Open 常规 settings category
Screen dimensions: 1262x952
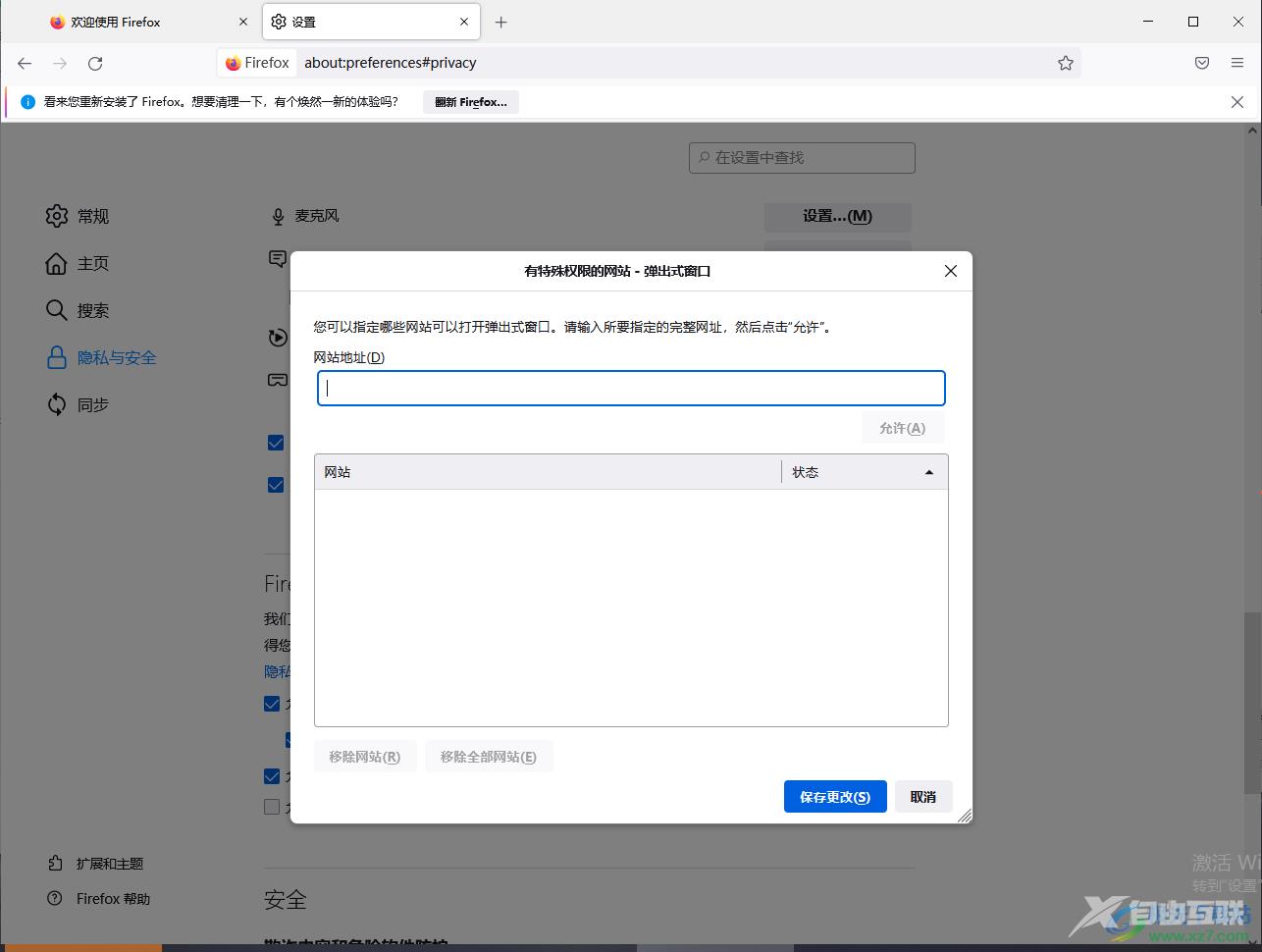click(x=78, y=216)
